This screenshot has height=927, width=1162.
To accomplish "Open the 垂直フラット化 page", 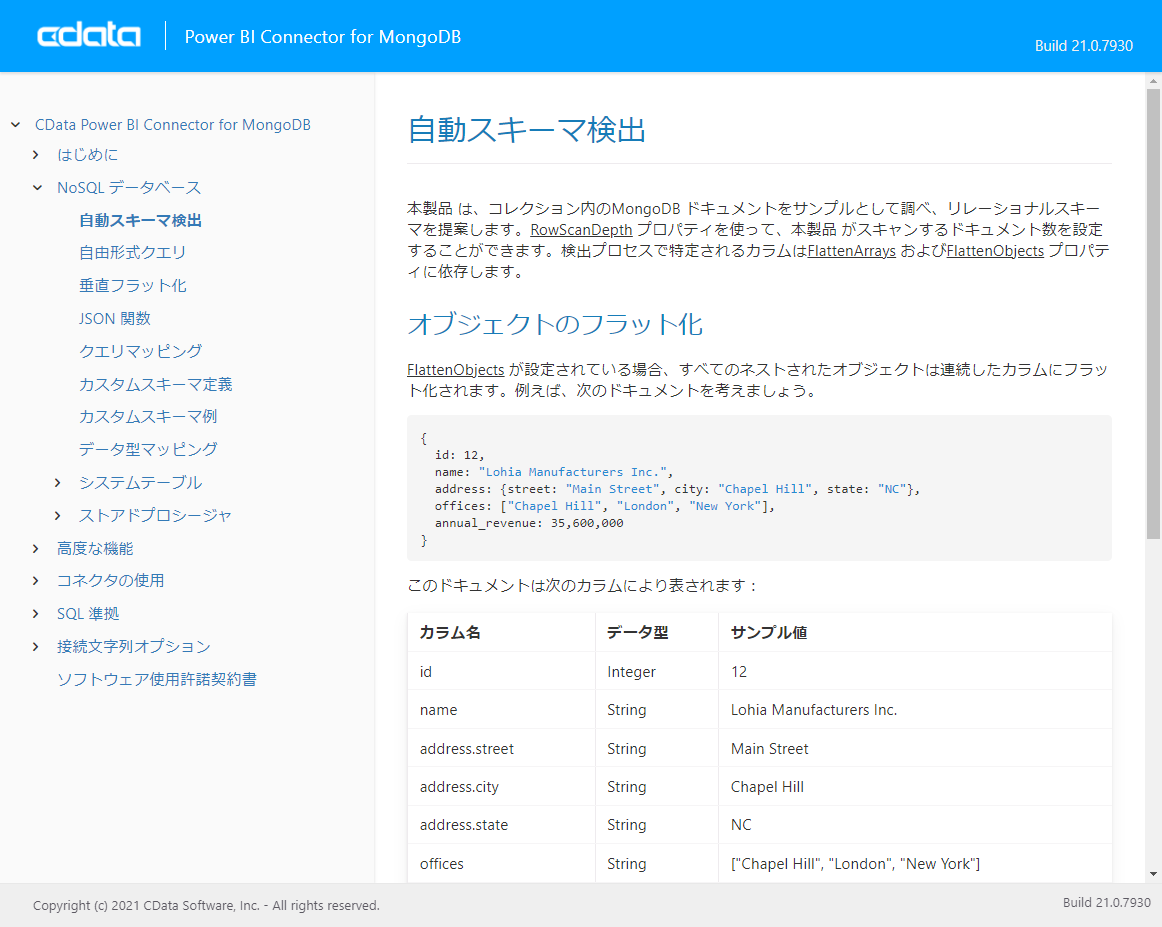I will 133,285.
